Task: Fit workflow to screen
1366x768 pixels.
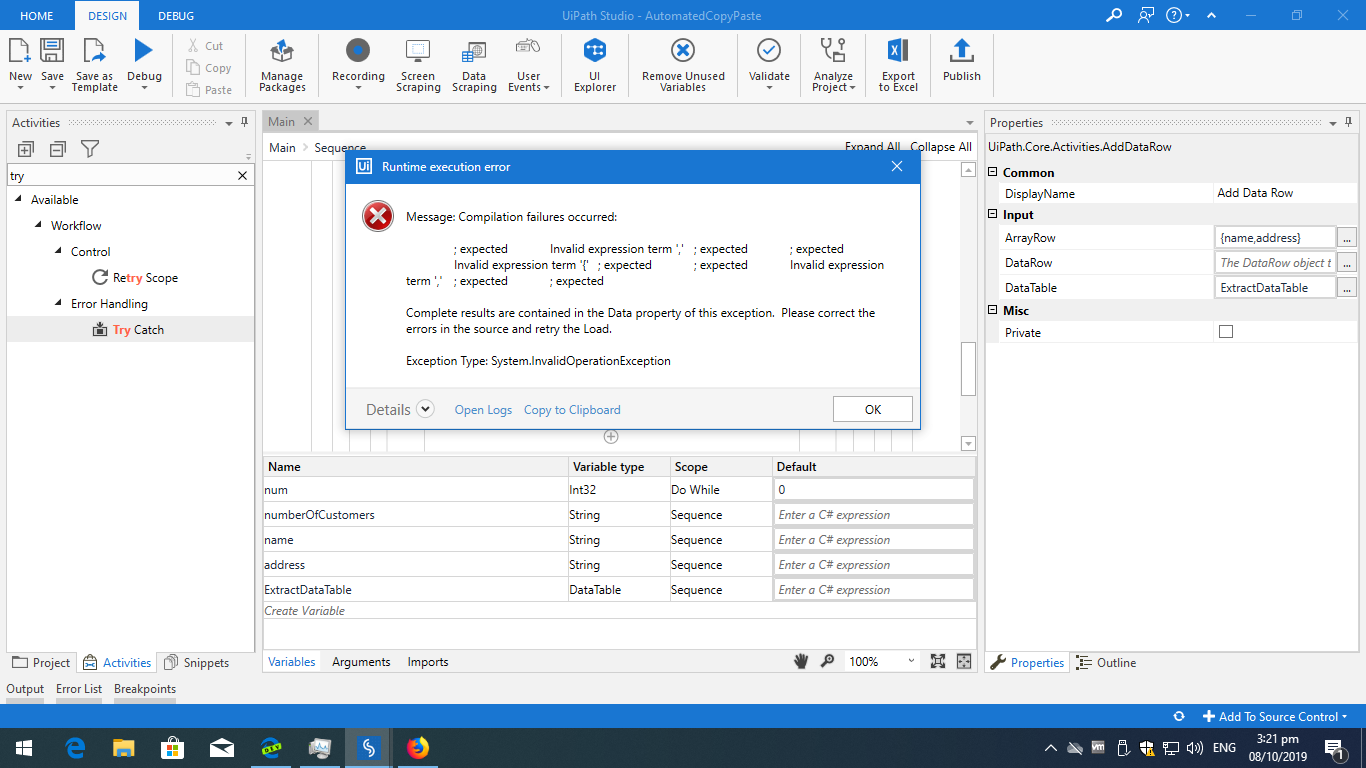Action: click(x=937, y=661)
